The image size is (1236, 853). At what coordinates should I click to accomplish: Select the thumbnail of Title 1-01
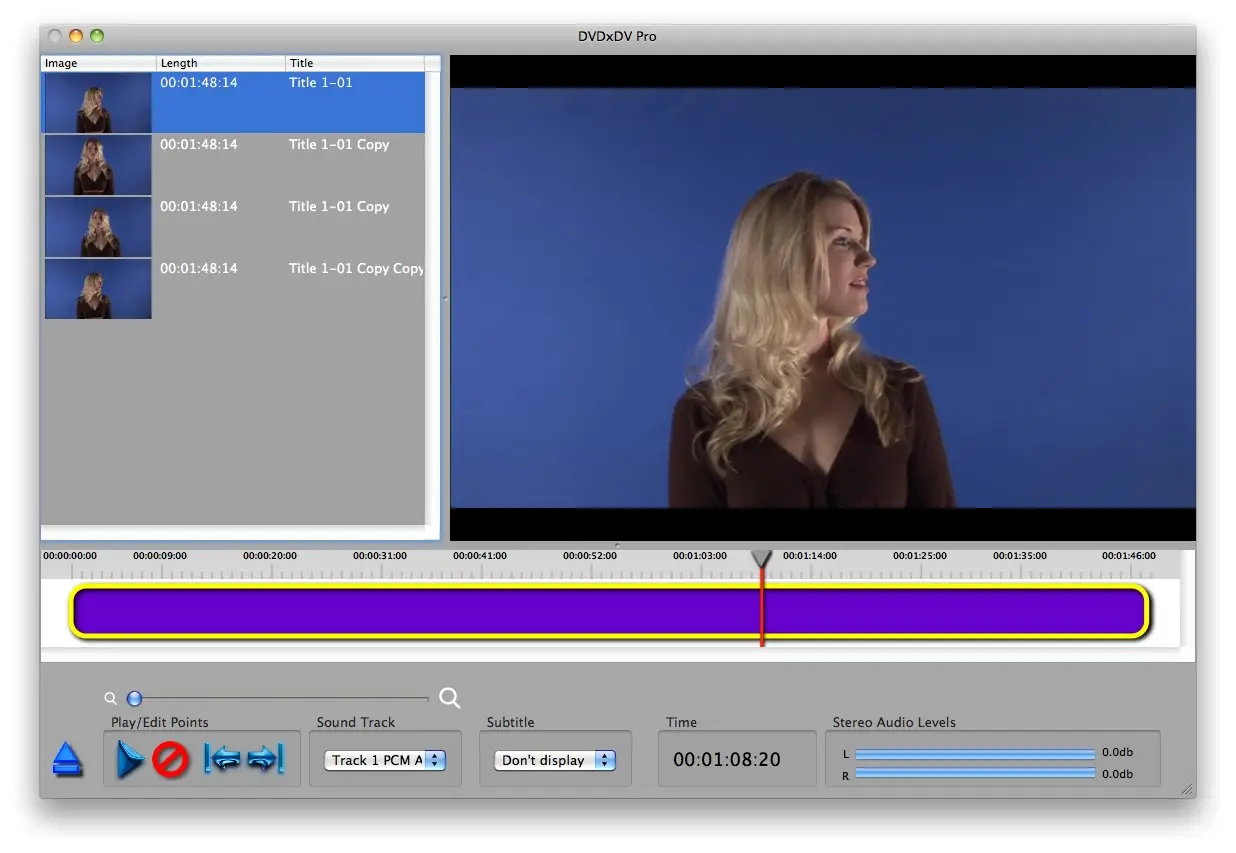[98, 102]
